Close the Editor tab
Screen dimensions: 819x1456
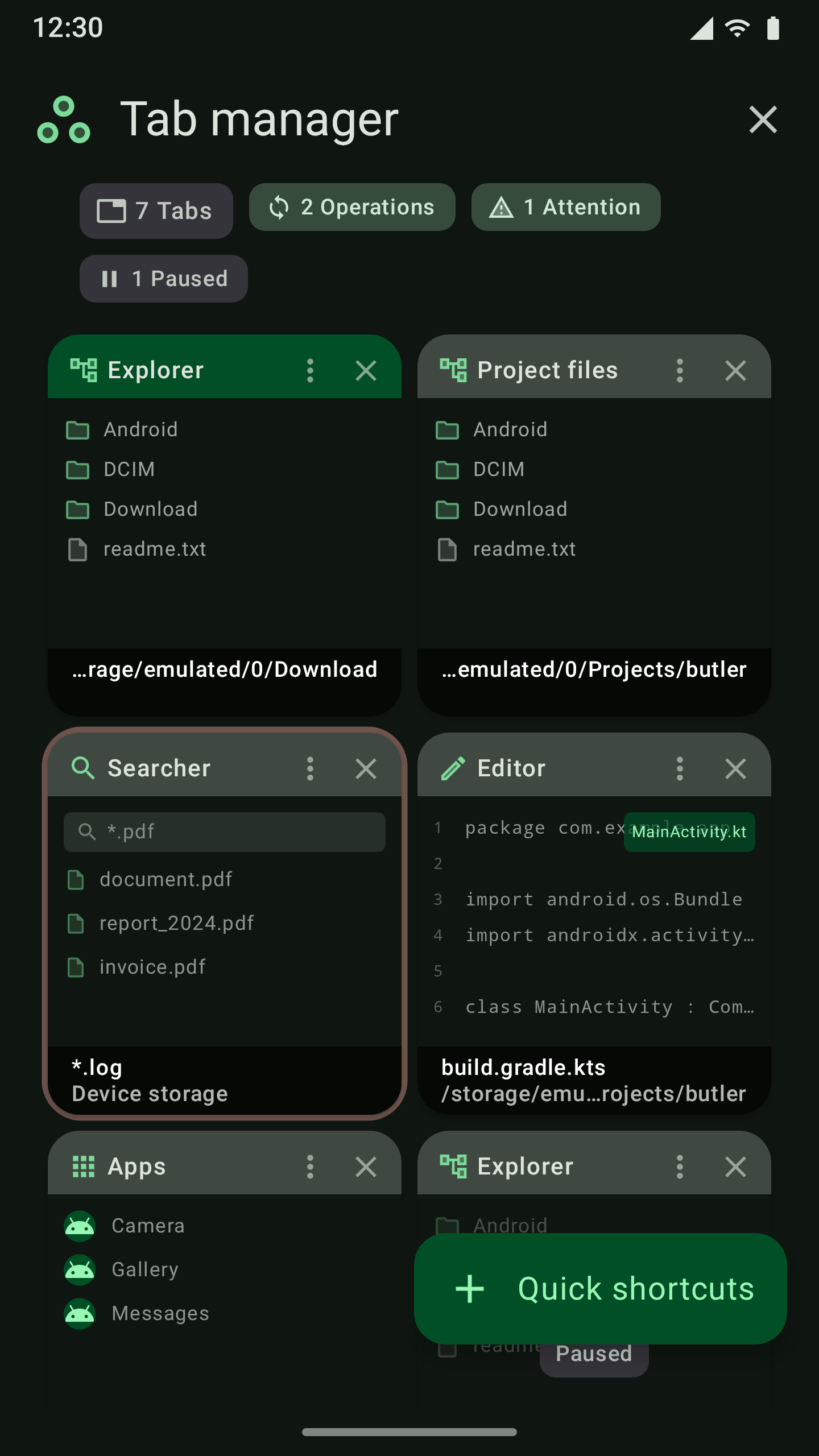pos(735,769)
